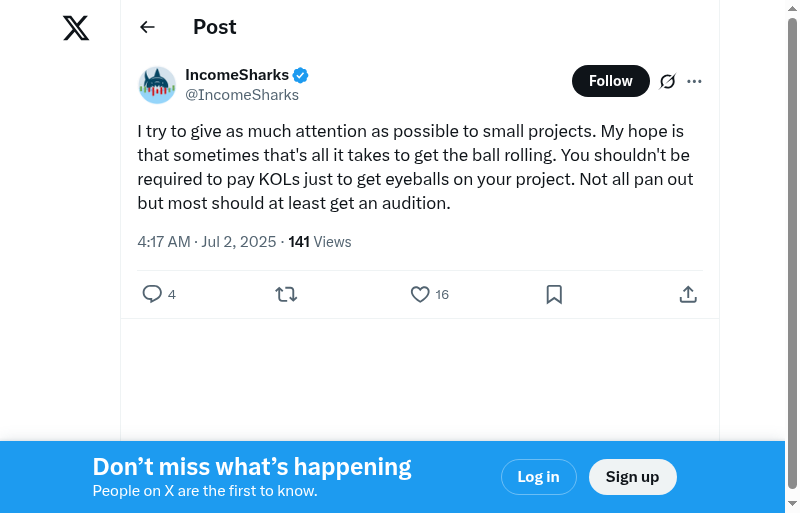800x513 pixels.
Task: Click the scrollbar down arrow
Action: 792,504
